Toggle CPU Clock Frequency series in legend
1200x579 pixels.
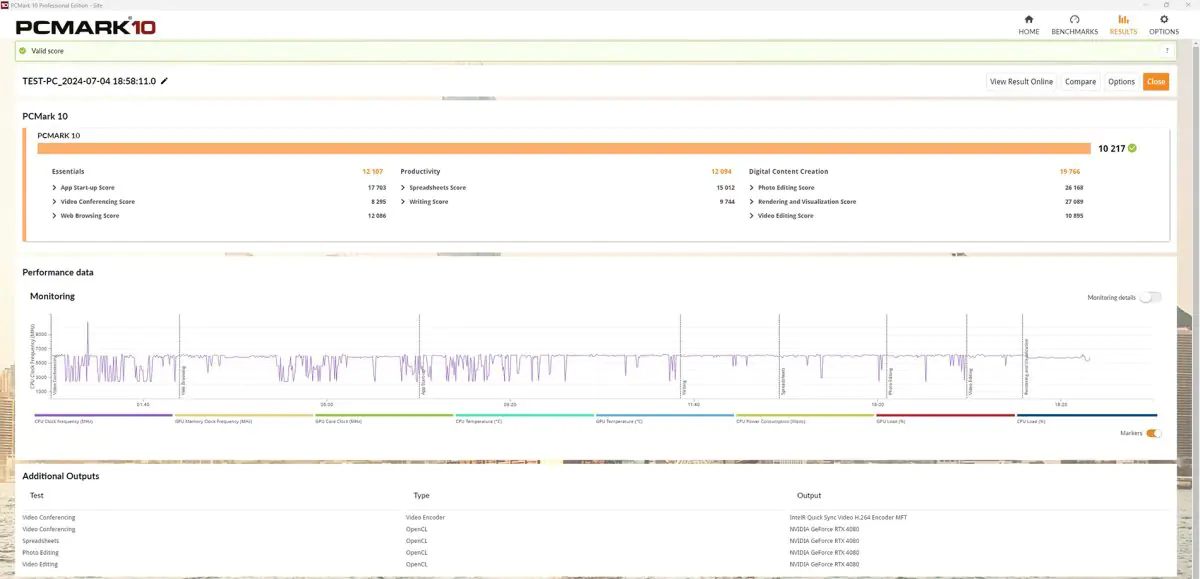pos(104,419)
